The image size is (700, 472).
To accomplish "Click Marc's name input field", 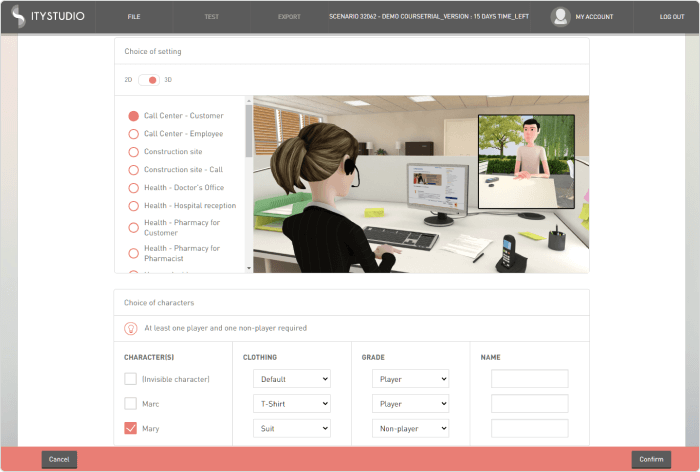I will pos(530,404).
